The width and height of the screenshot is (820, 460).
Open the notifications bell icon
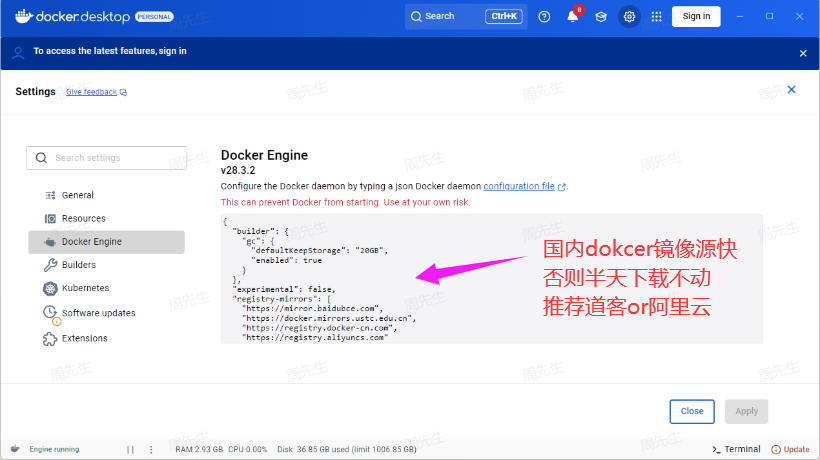(573, 17)
